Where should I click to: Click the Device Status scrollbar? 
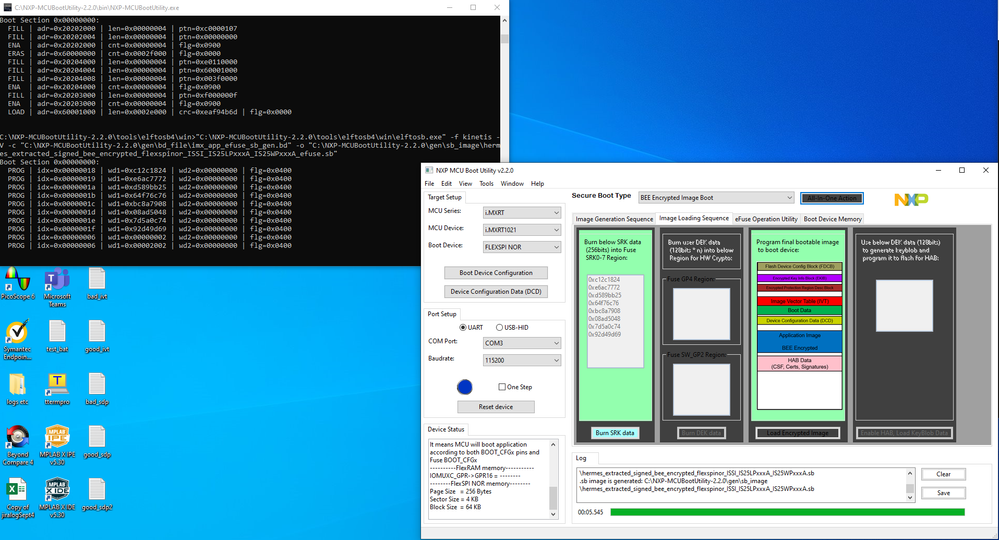[553, 480]
